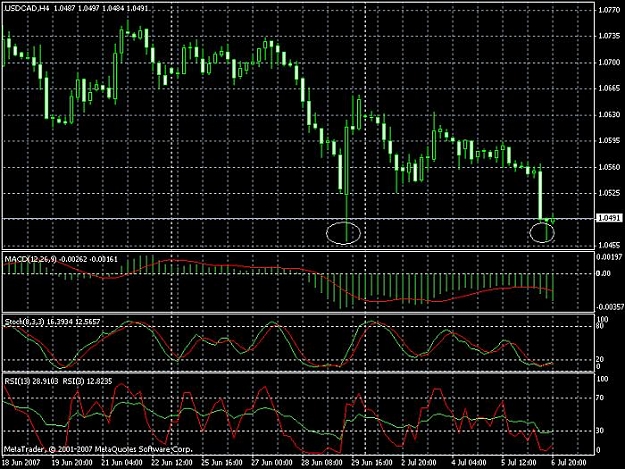Click the 4 Jul 04:00 time label
This screenshot has height=469, width=625.
[x=469, y=463]
